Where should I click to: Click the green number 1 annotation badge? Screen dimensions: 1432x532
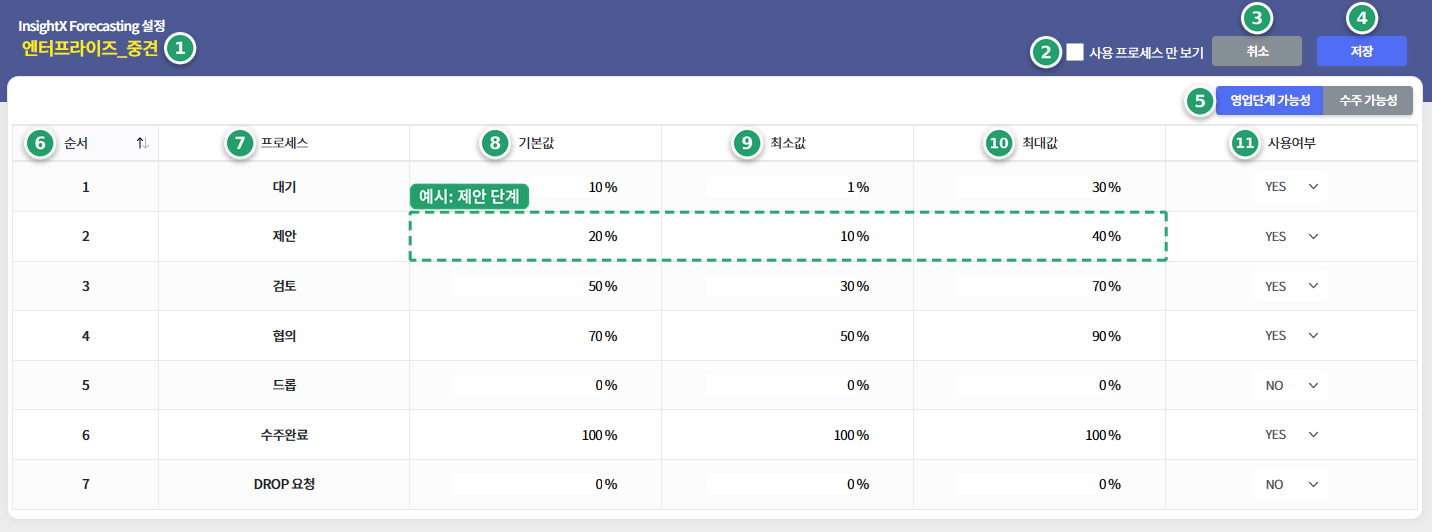[x=180, y=47]
